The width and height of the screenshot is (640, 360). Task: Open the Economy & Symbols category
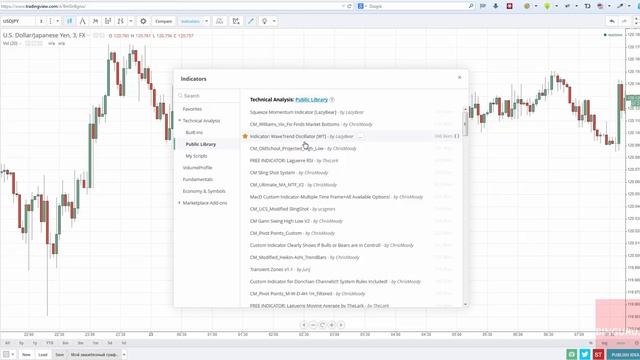coord(204,191)
